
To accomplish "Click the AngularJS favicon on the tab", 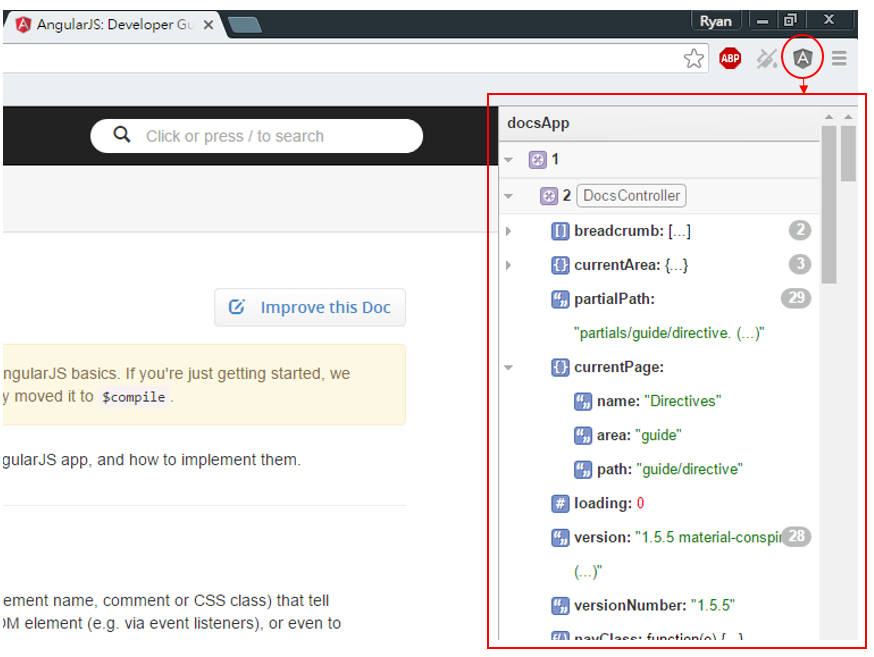I will (23, 25).
